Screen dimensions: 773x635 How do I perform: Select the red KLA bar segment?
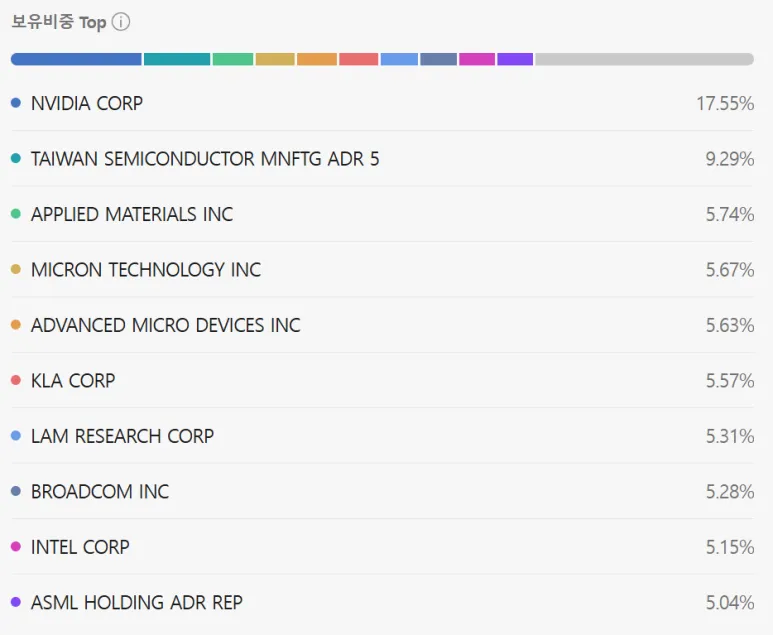pos(359,59)
